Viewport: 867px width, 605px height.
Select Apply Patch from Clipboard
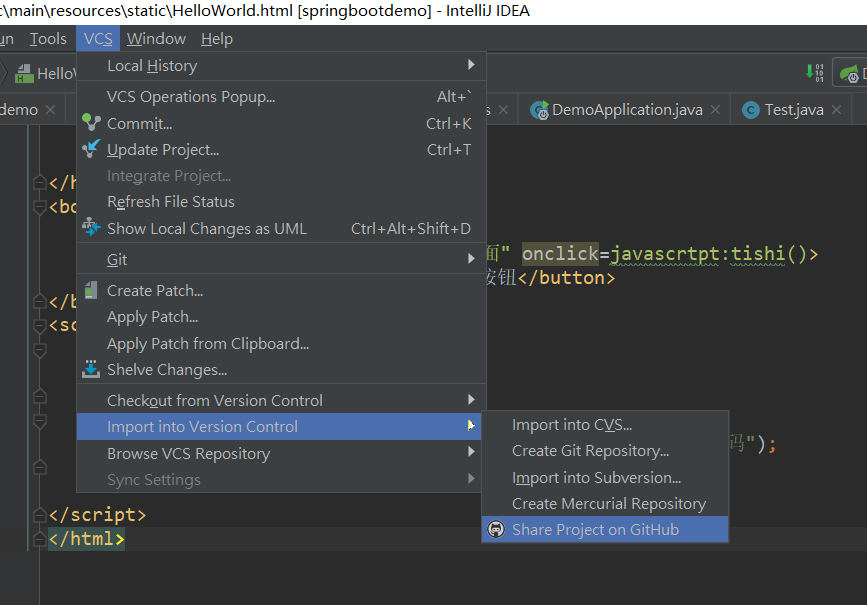281,343
